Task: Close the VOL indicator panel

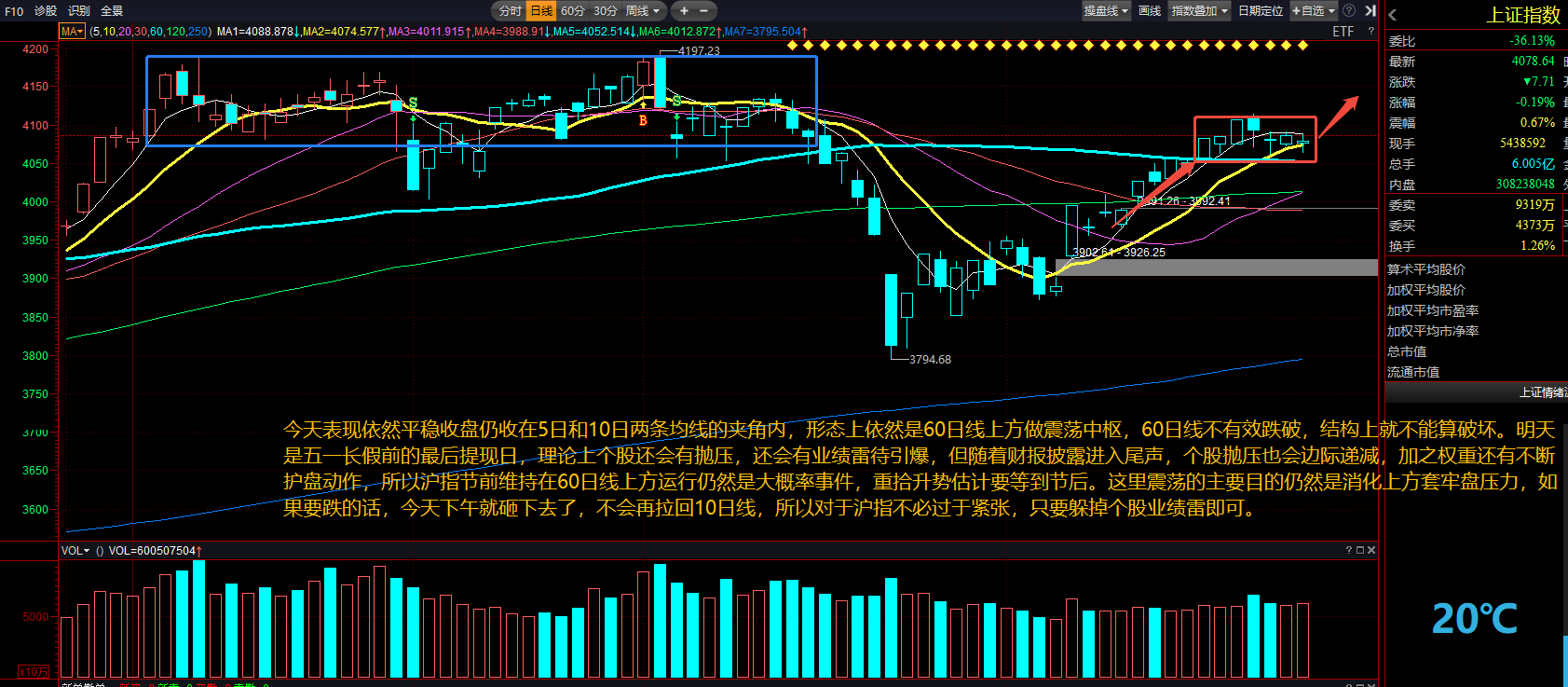Action: [1371, 551]
